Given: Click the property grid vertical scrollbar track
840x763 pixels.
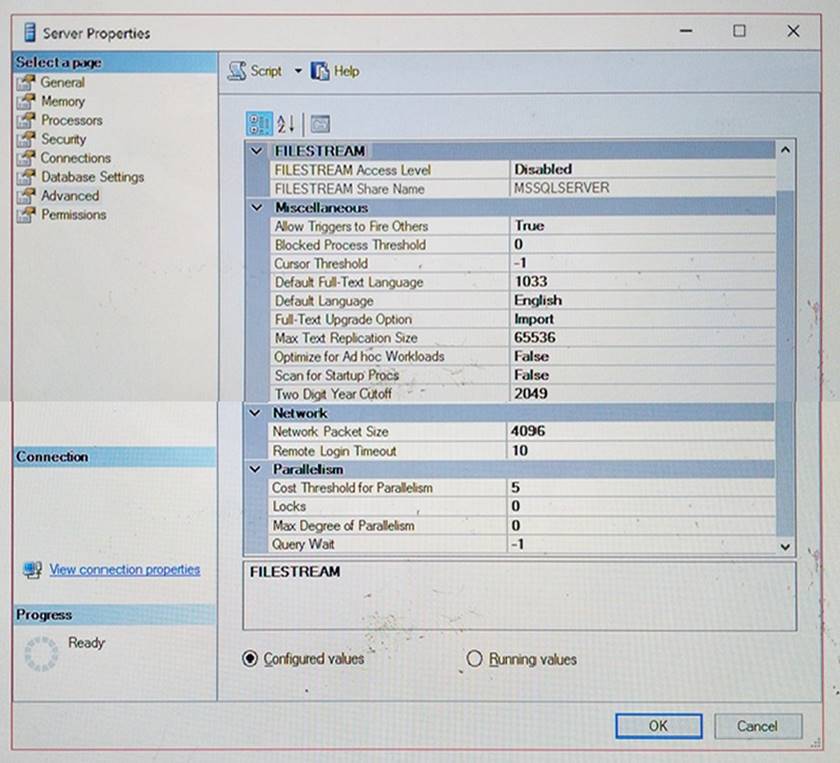Looking at the screenshot, I should 785,364.
